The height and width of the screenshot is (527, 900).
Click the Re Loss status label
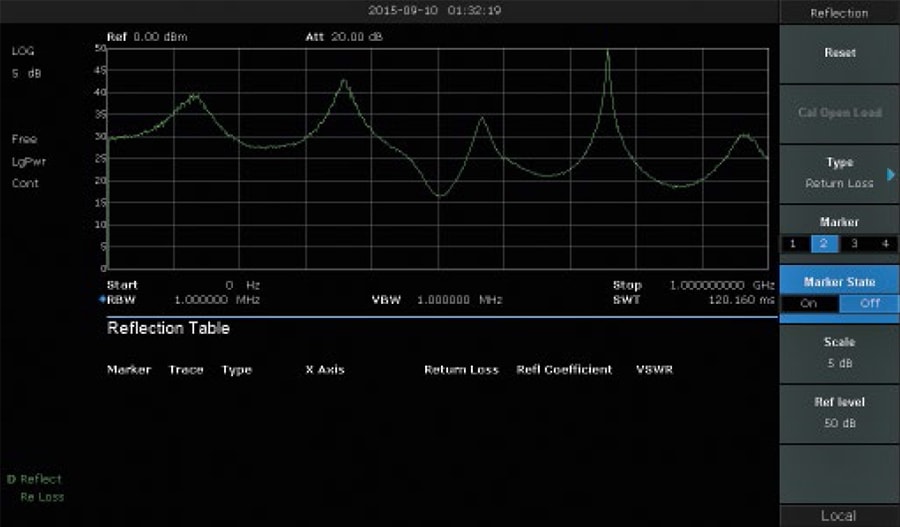[x=42, y=497]
